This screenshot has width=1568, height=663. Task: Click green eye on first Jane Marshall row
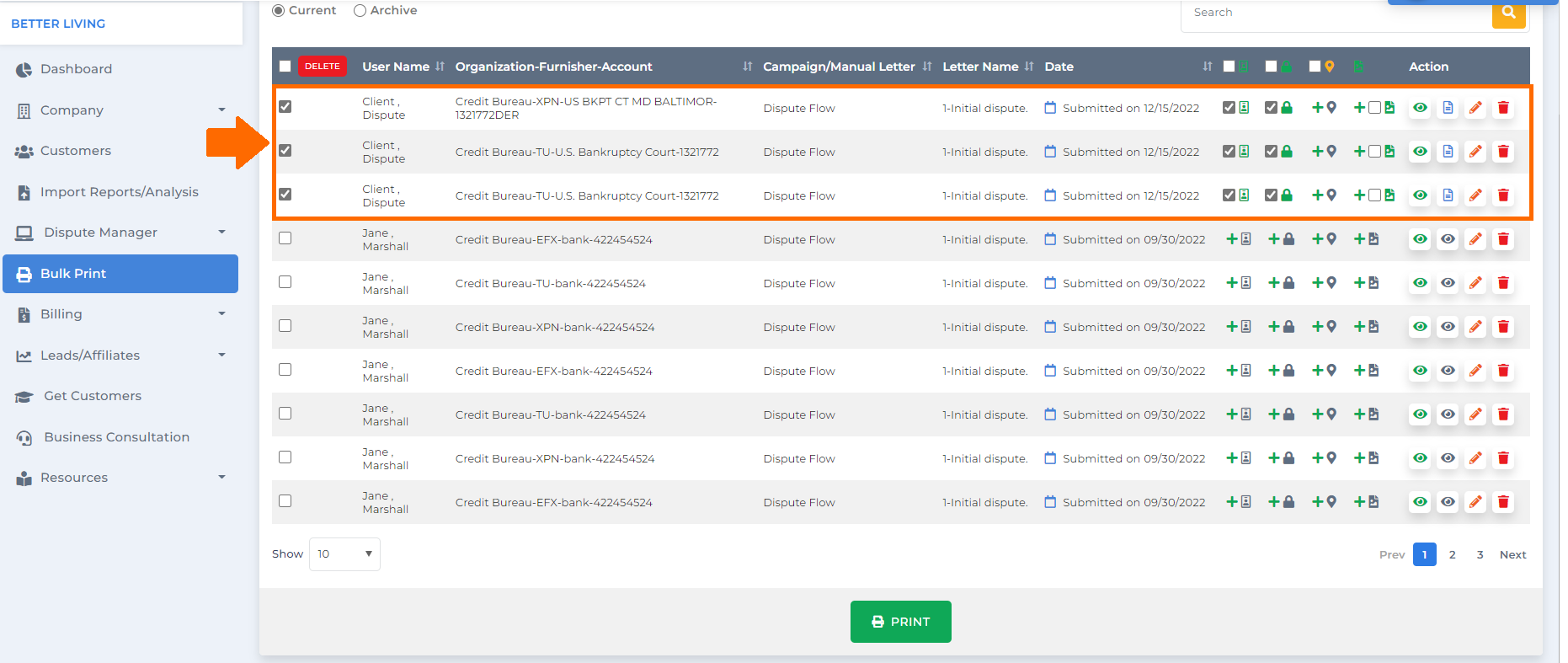pyautogui.click(x=1420, y=239)
